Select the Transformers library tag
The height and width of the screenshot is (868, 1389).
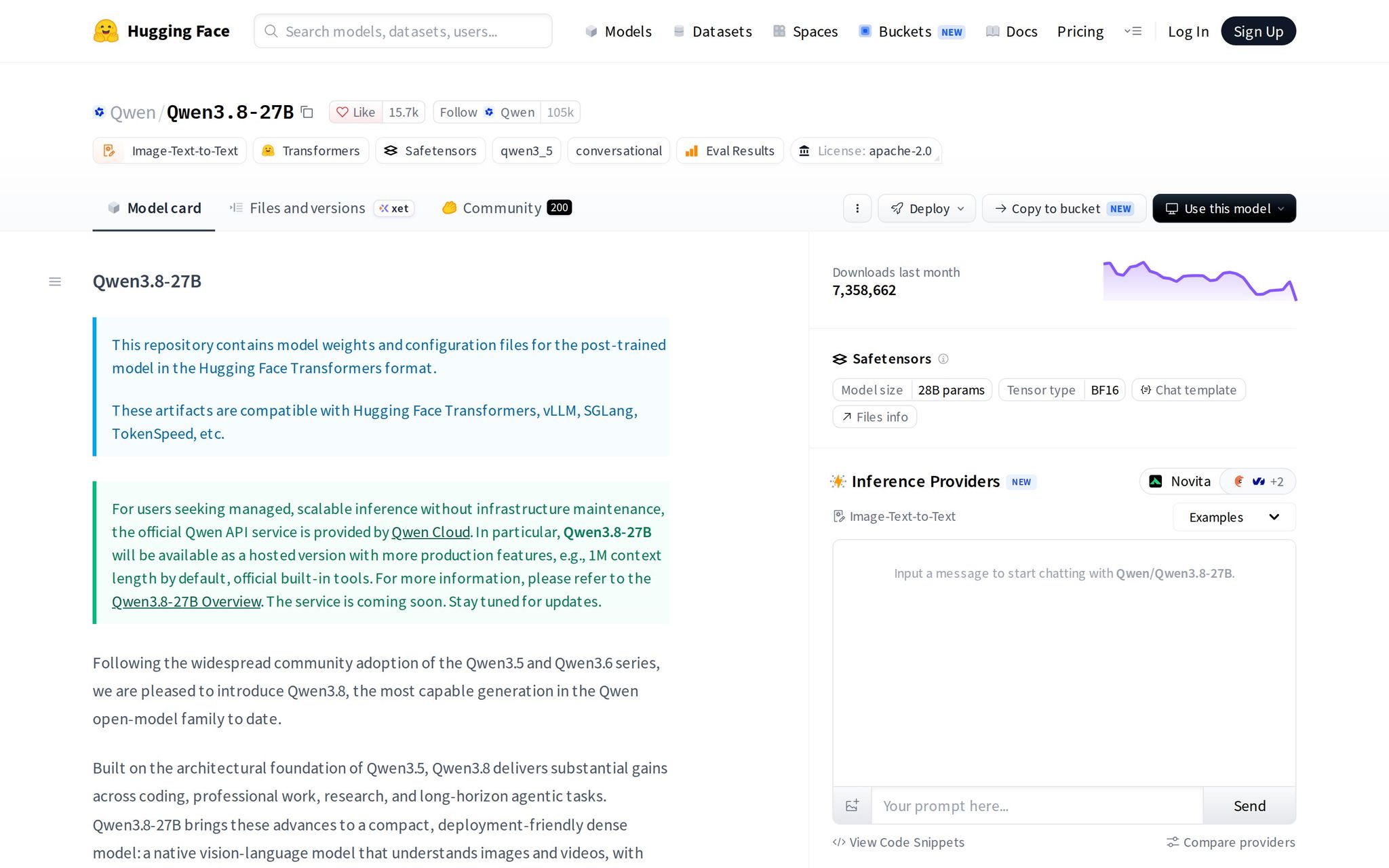point(311,151)
